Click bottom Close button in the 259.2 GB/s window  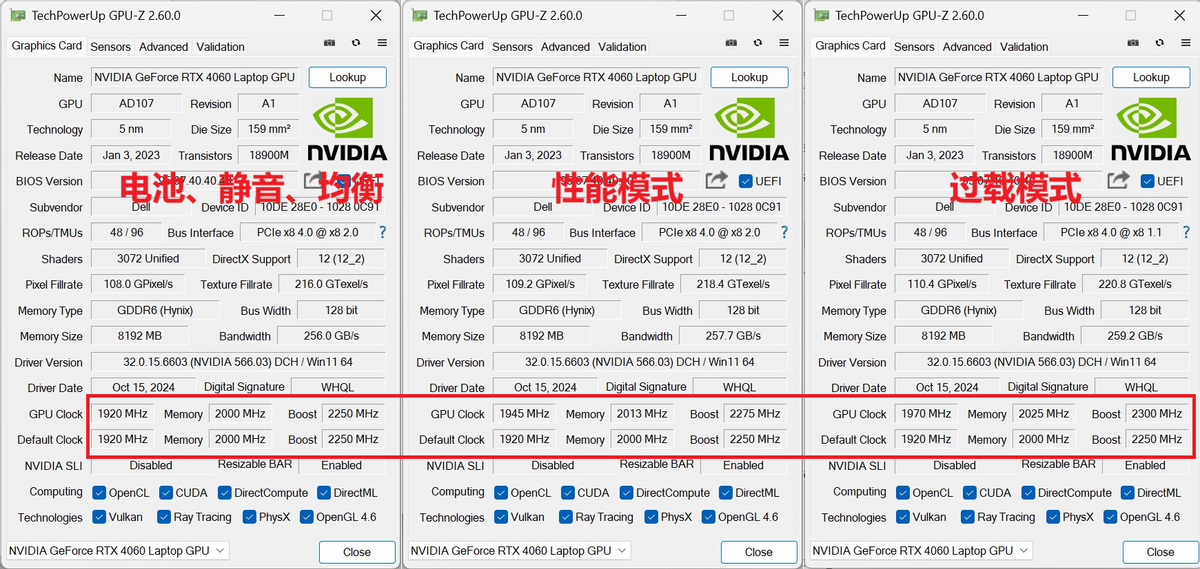1161,552
